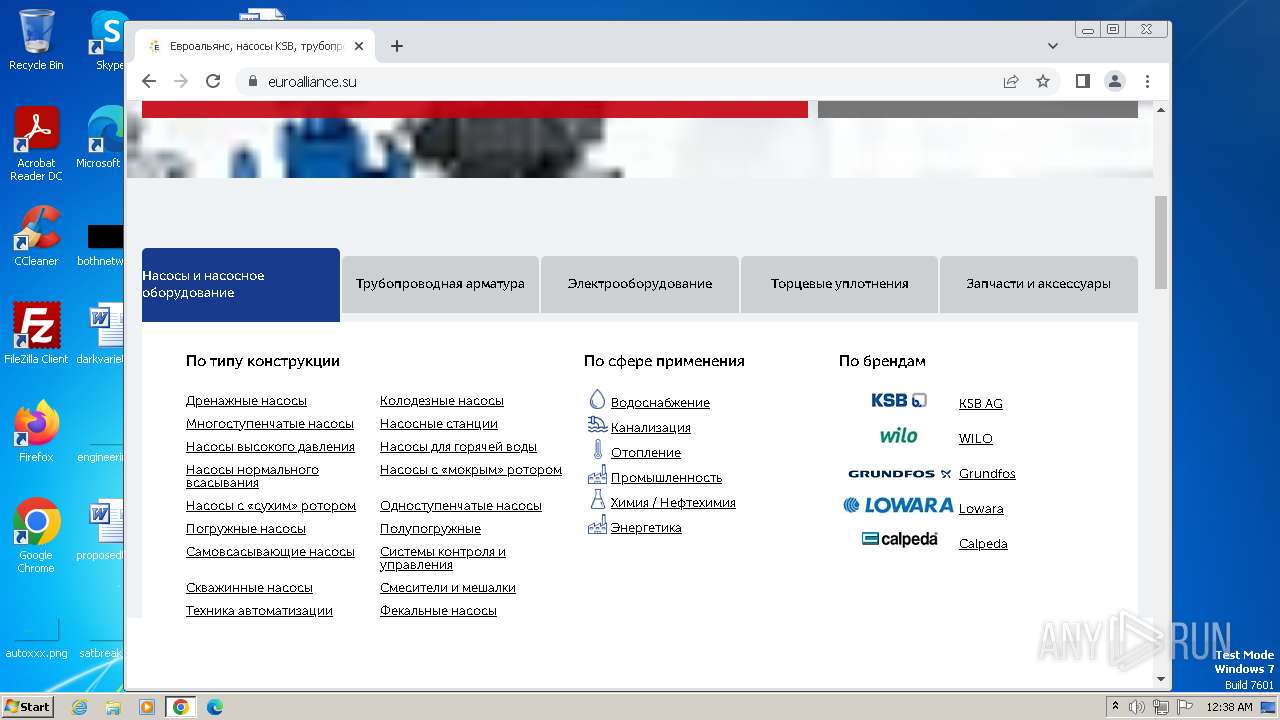Click the system tray volume icon
Screen dimensions: 1280x720
[1137, 707]
